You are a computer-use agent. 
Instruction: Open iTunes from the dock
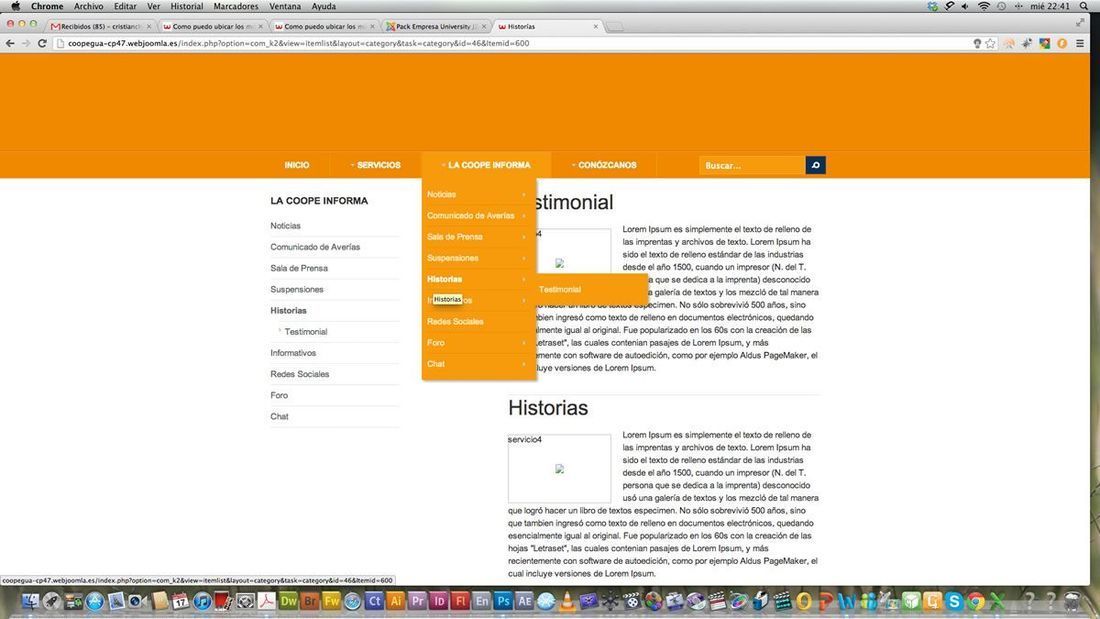(202, 601)
